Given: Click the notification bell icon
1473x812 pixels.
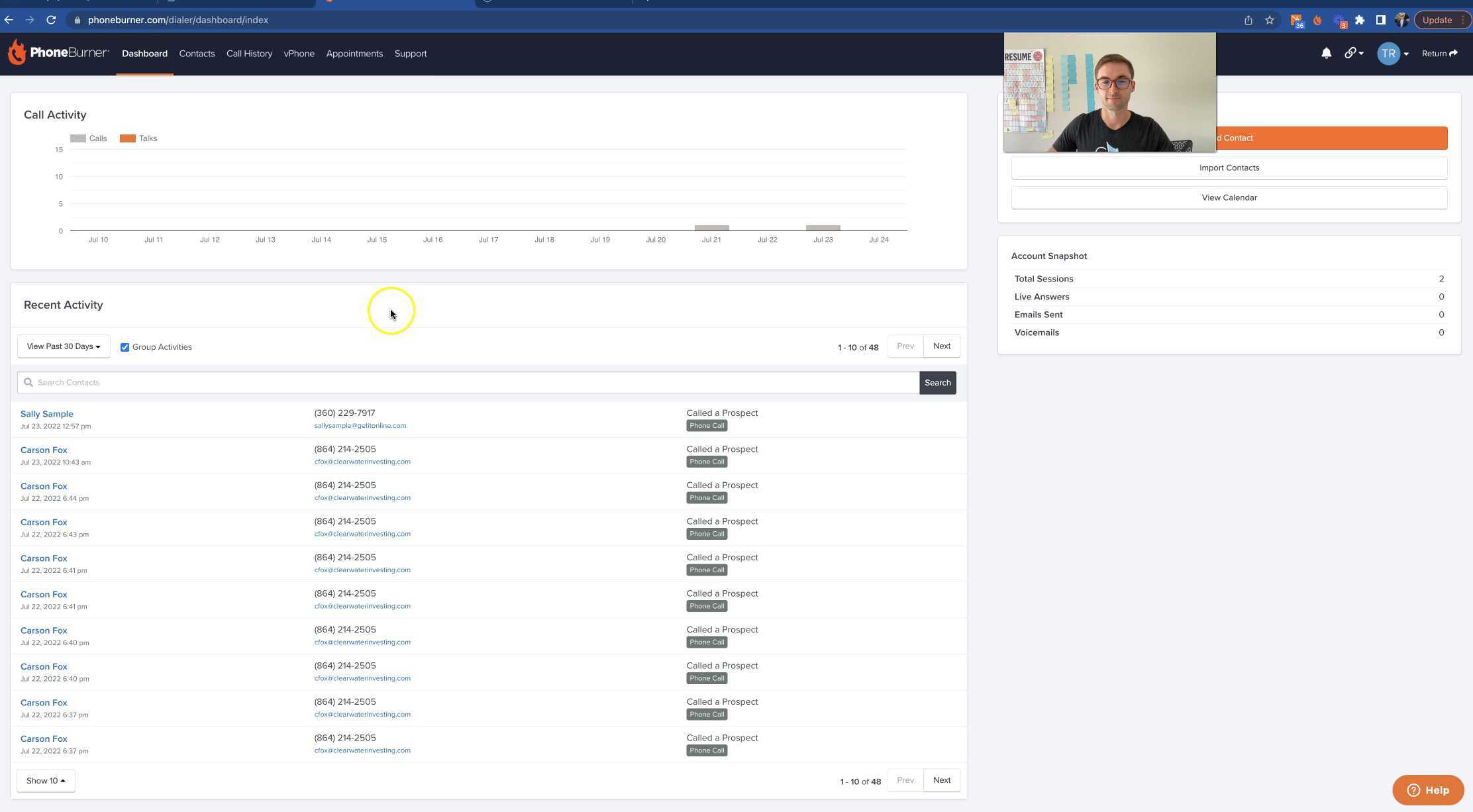Looking at the screenshot, I should [1326, 54].
